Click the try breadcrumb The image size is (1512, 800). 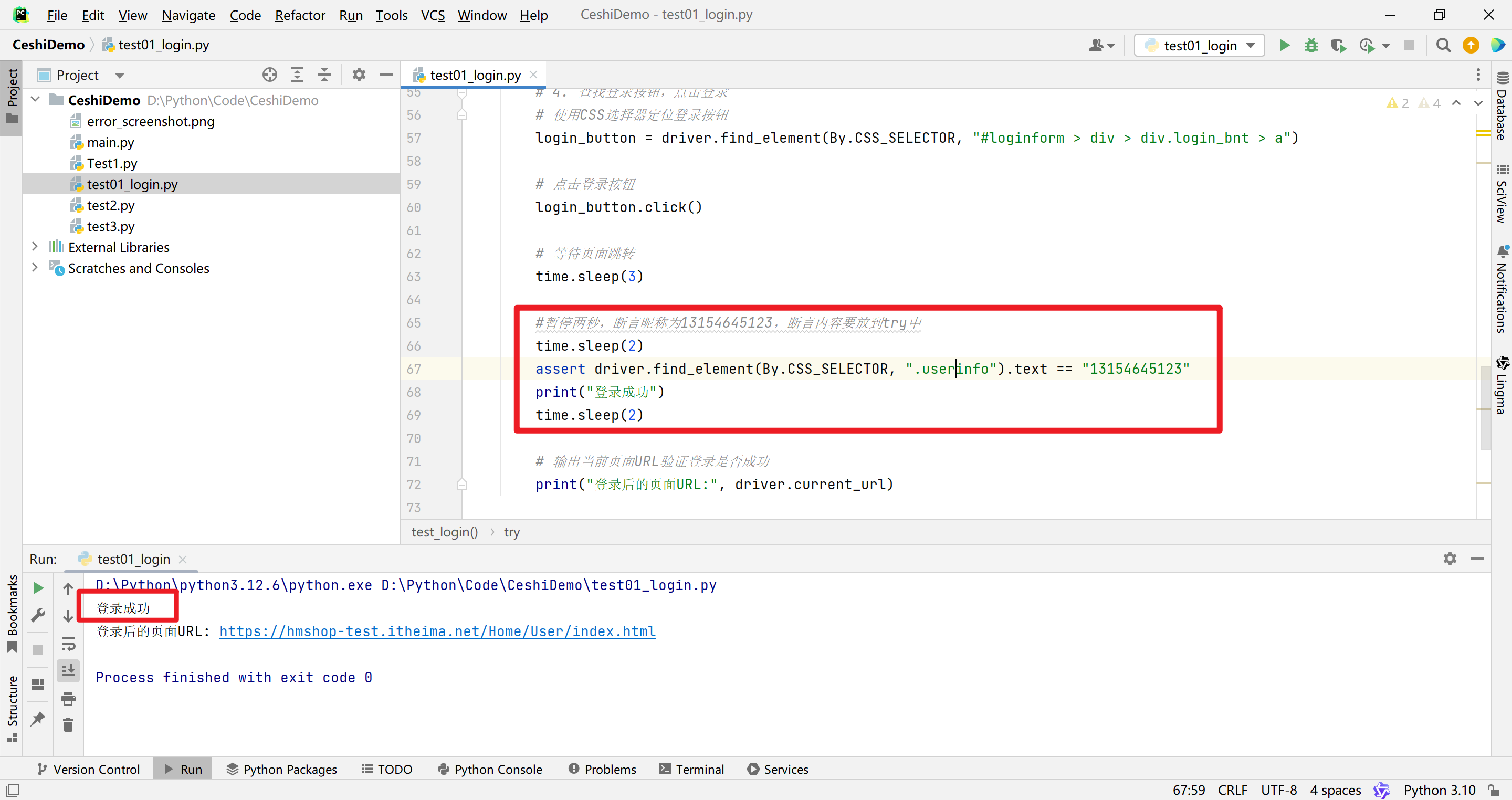(511, 532)
